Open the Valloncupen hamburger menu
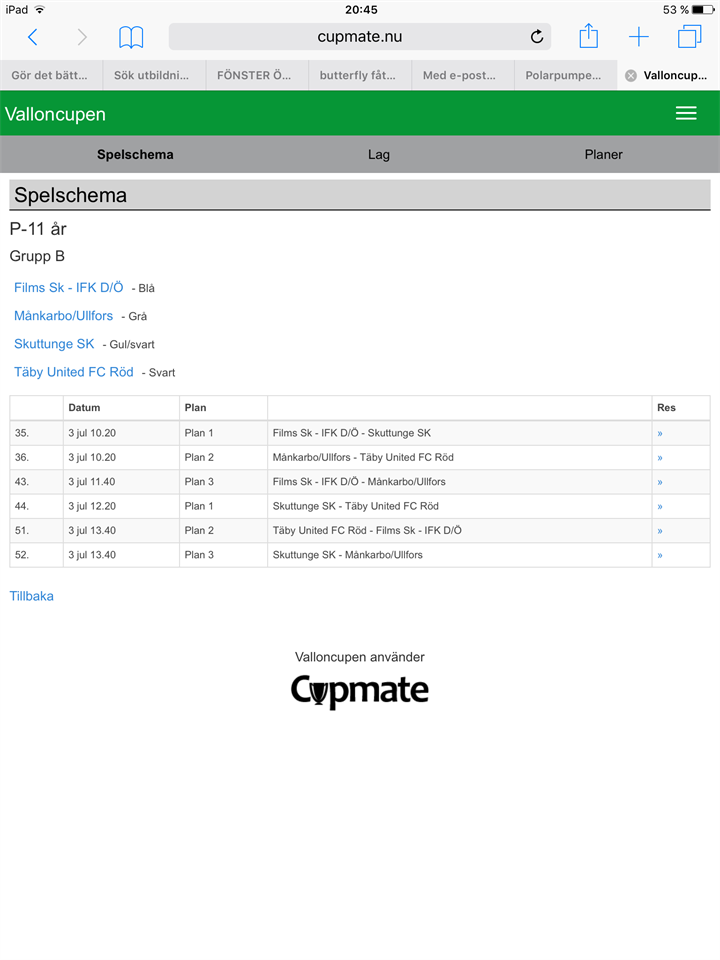 (x=686, y=114)
